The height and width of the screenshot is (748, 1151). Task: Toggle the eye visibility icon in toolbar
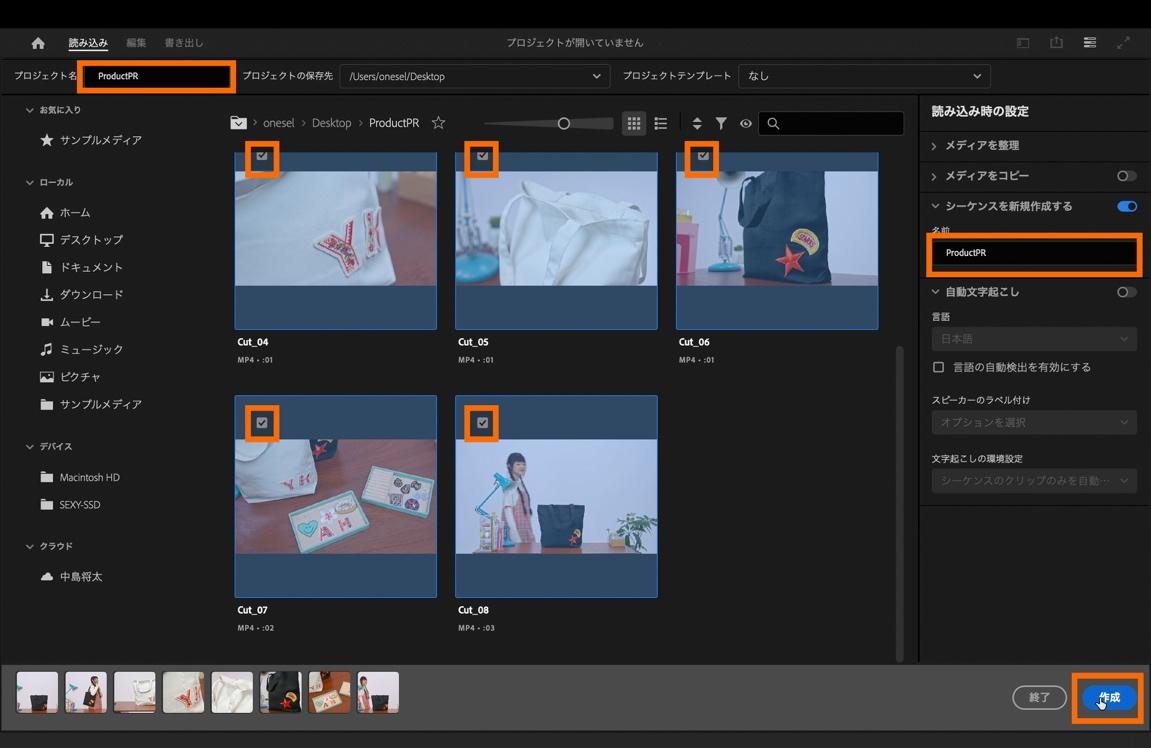click(x=745, y=123)
